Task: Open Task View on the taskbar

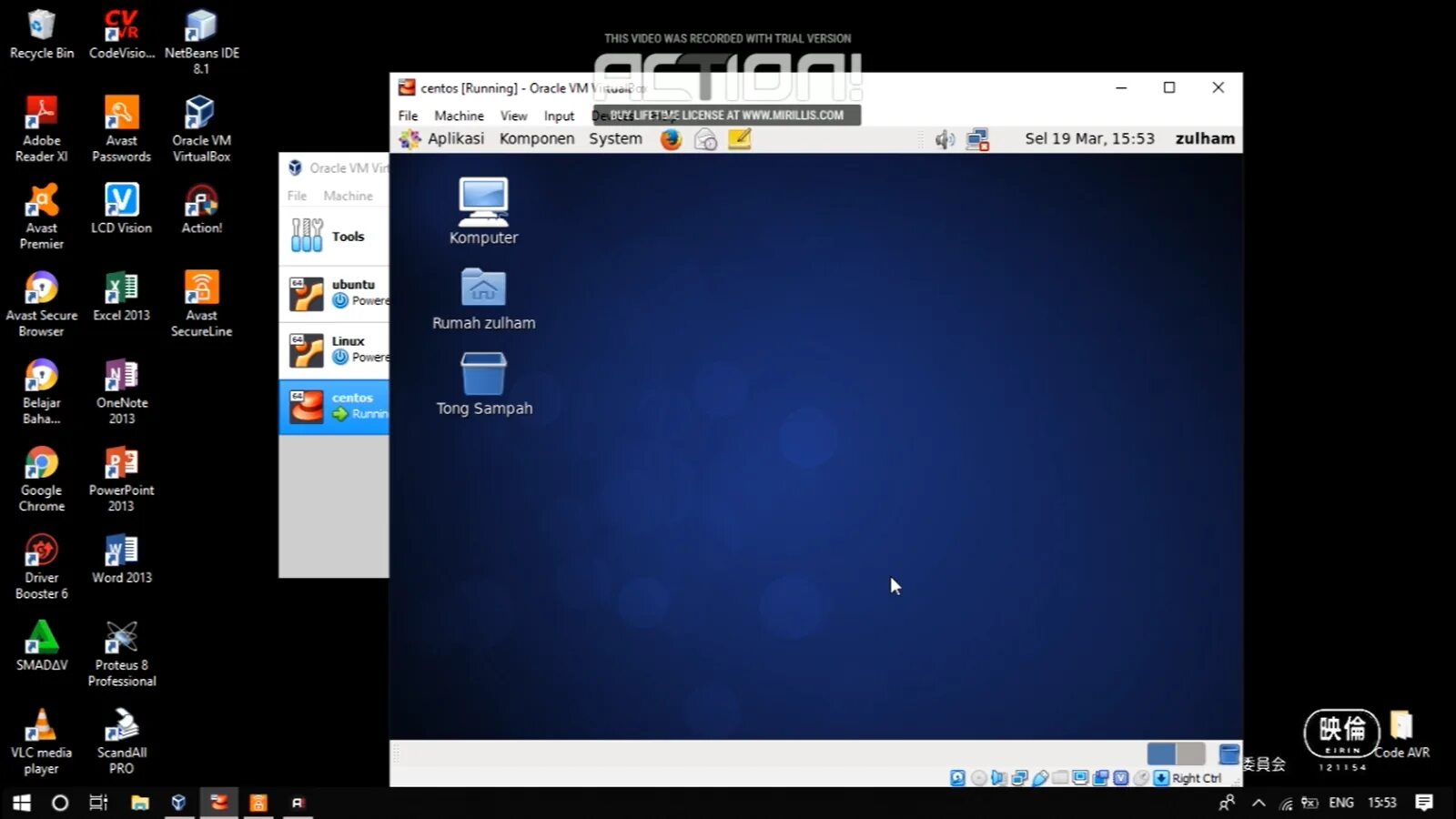Action: (98, 803)
